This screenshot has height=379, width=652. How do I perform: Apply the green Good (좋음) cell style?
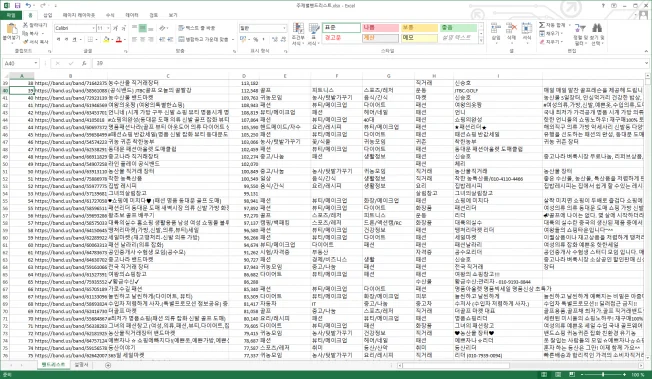tap(458, 27)
